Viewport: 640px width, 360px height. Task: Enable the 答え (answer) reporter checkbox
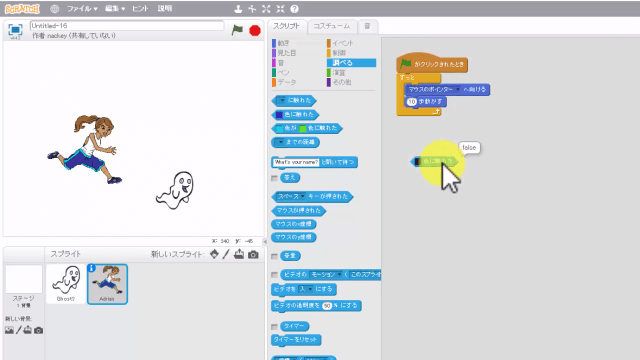[x=274, y=178]
